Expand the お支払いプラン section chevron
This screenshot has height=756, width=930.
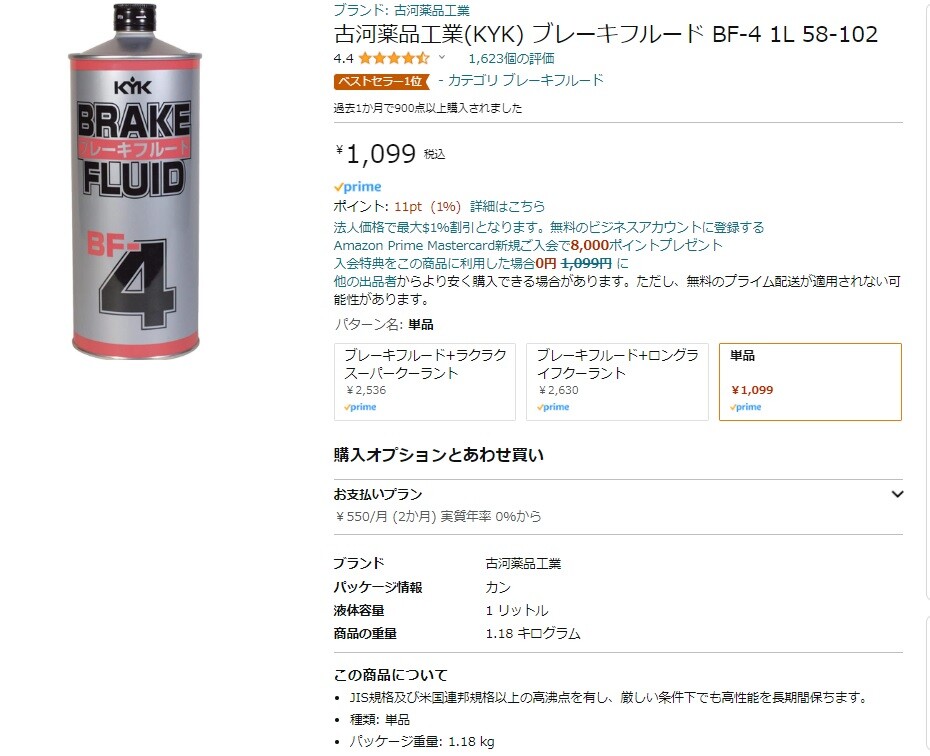tap(897, 494)
